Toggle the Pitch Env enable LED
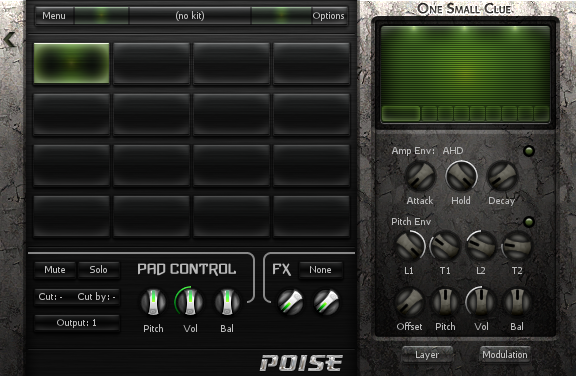This screenshot has height=376, width=576. (529, 222)
